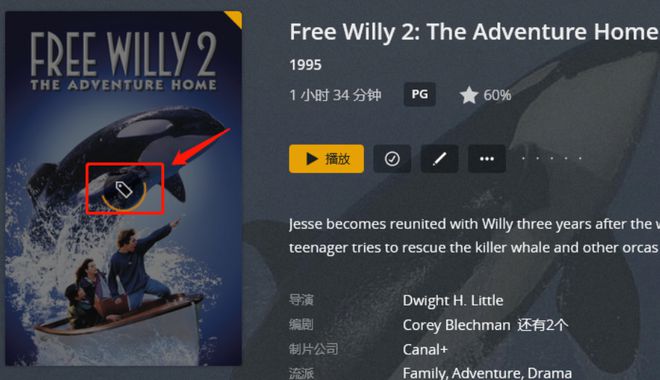The height and width of the screenshot is (380, 660).
Task: Click the Free Willy 2 poster thumbnail
Action: 123,188
